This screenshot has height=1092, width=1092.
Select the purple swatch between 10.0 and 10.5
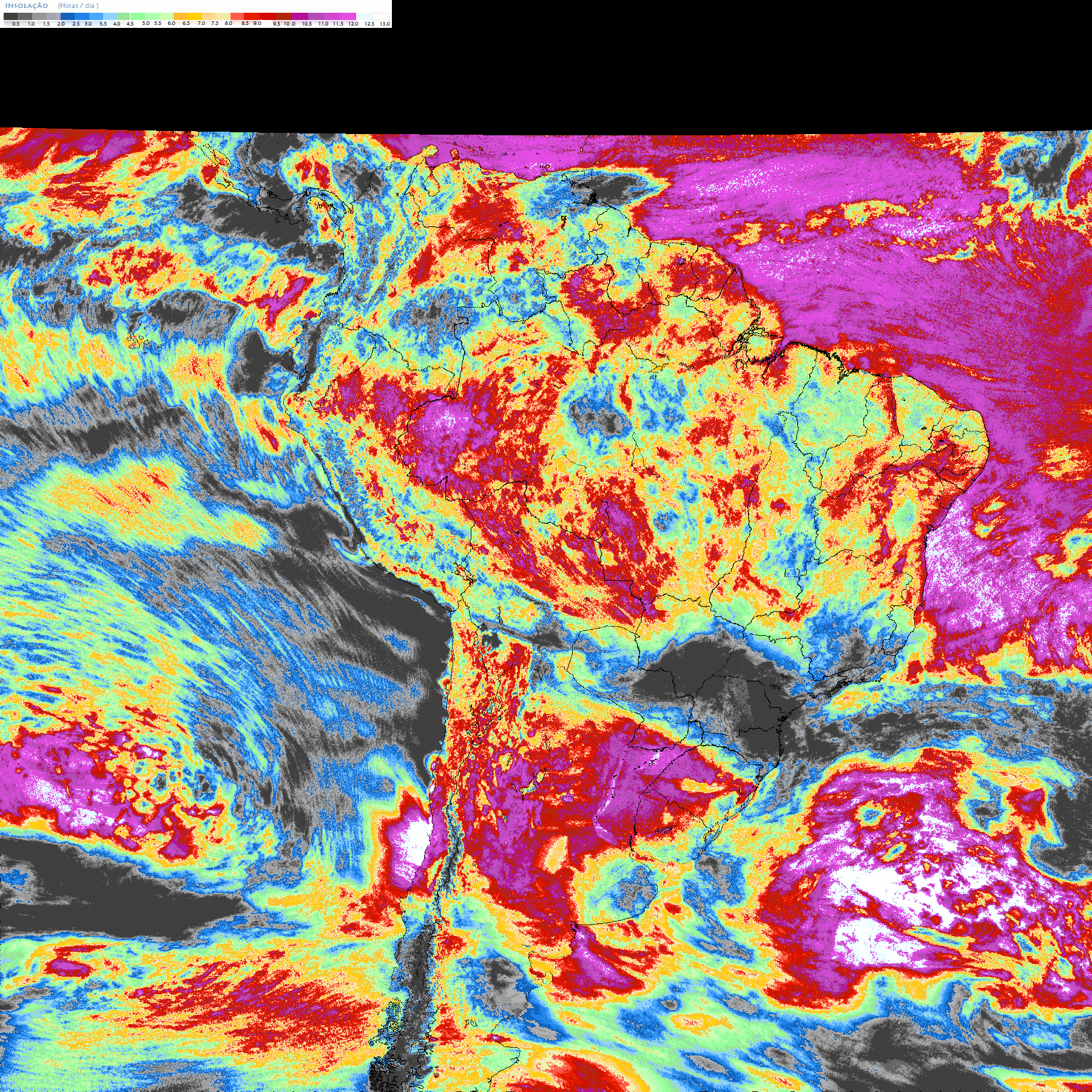pyautogui.click(x=300, y=16)
